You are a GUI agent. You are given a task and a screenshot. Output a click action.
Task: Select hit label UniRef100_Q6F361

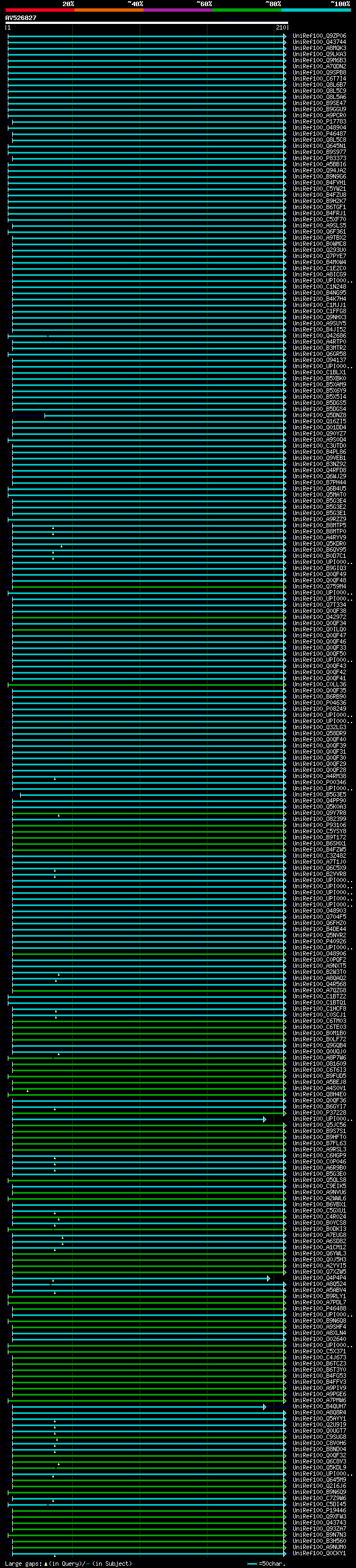pos(319,232)
